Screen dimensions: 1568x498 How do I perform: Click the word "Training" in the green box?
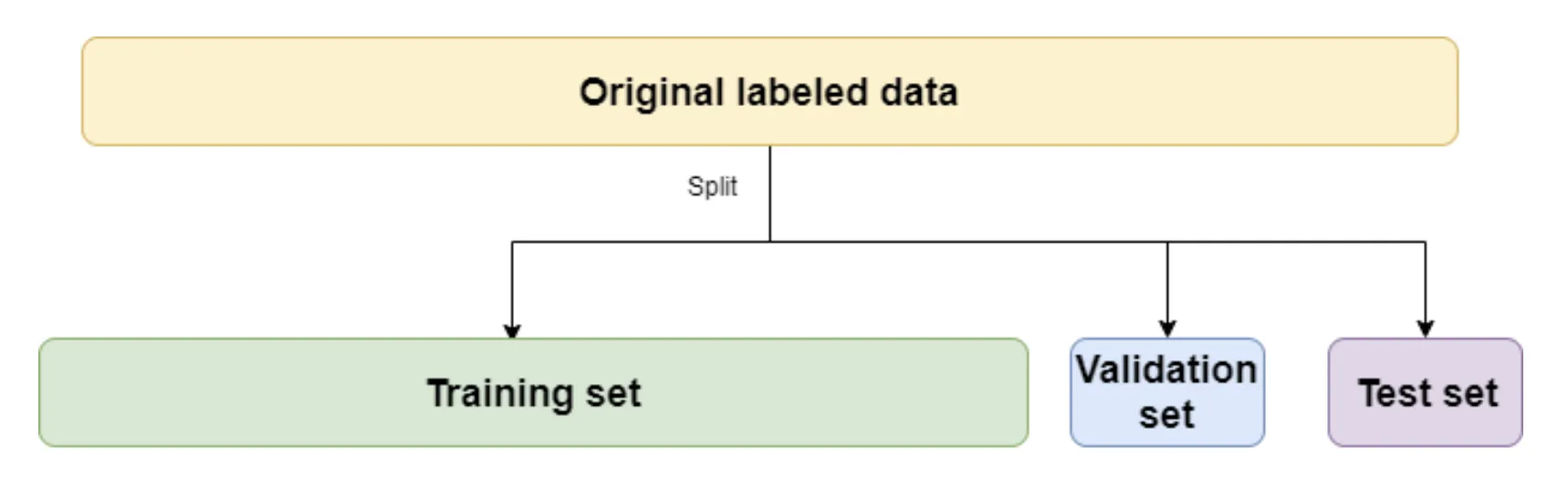(x=499, y=394)
